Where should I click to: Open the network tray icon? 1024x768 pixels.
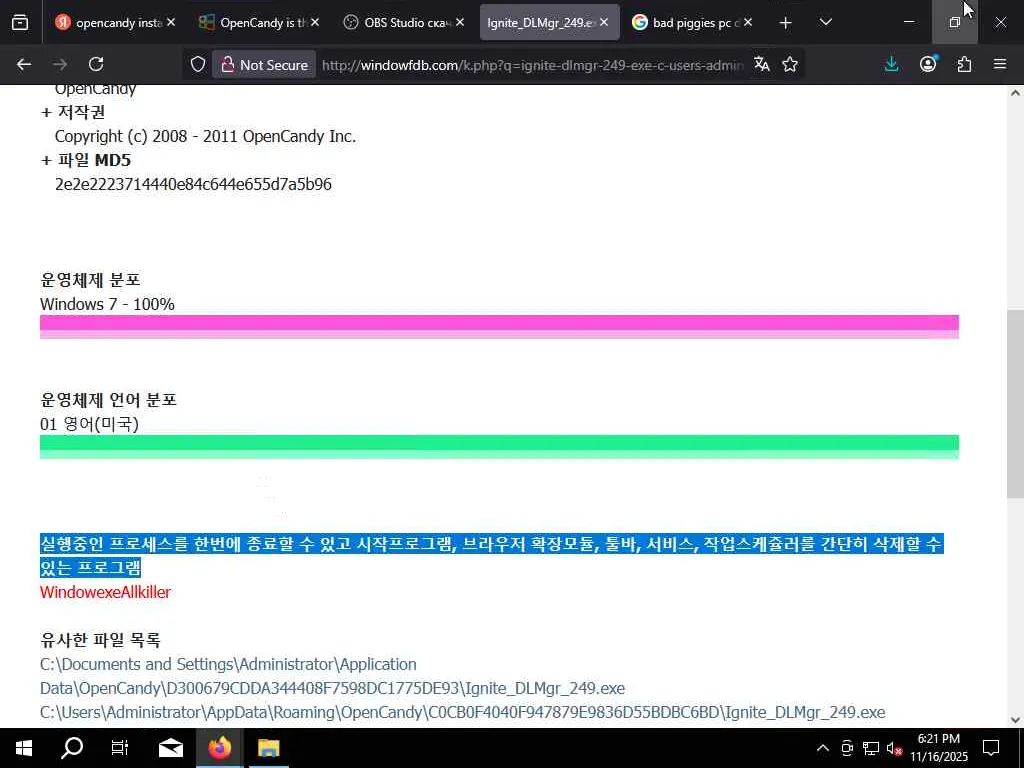pyautogui.click(x=871, y=748)
